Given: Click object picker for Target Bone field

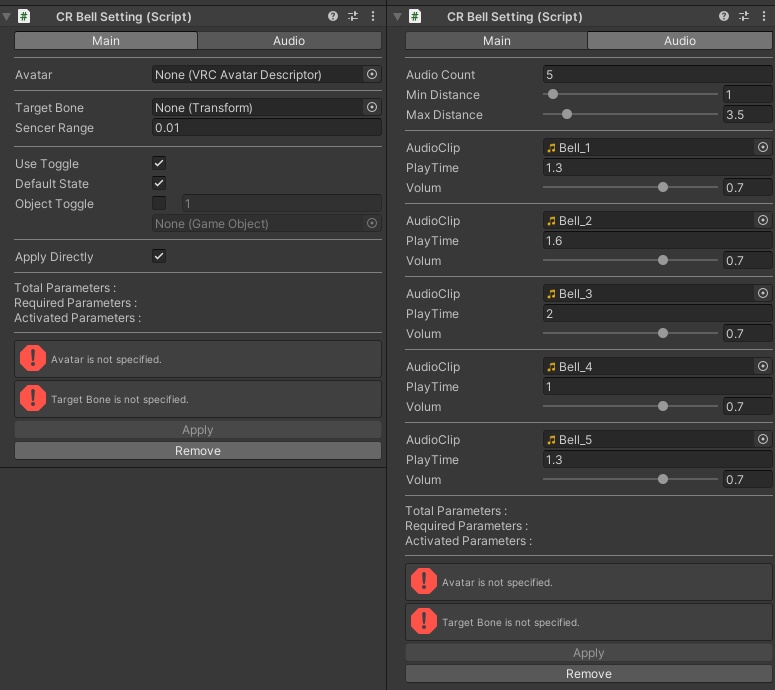Looking at the screenshot, I should click(x=372, y=108).
